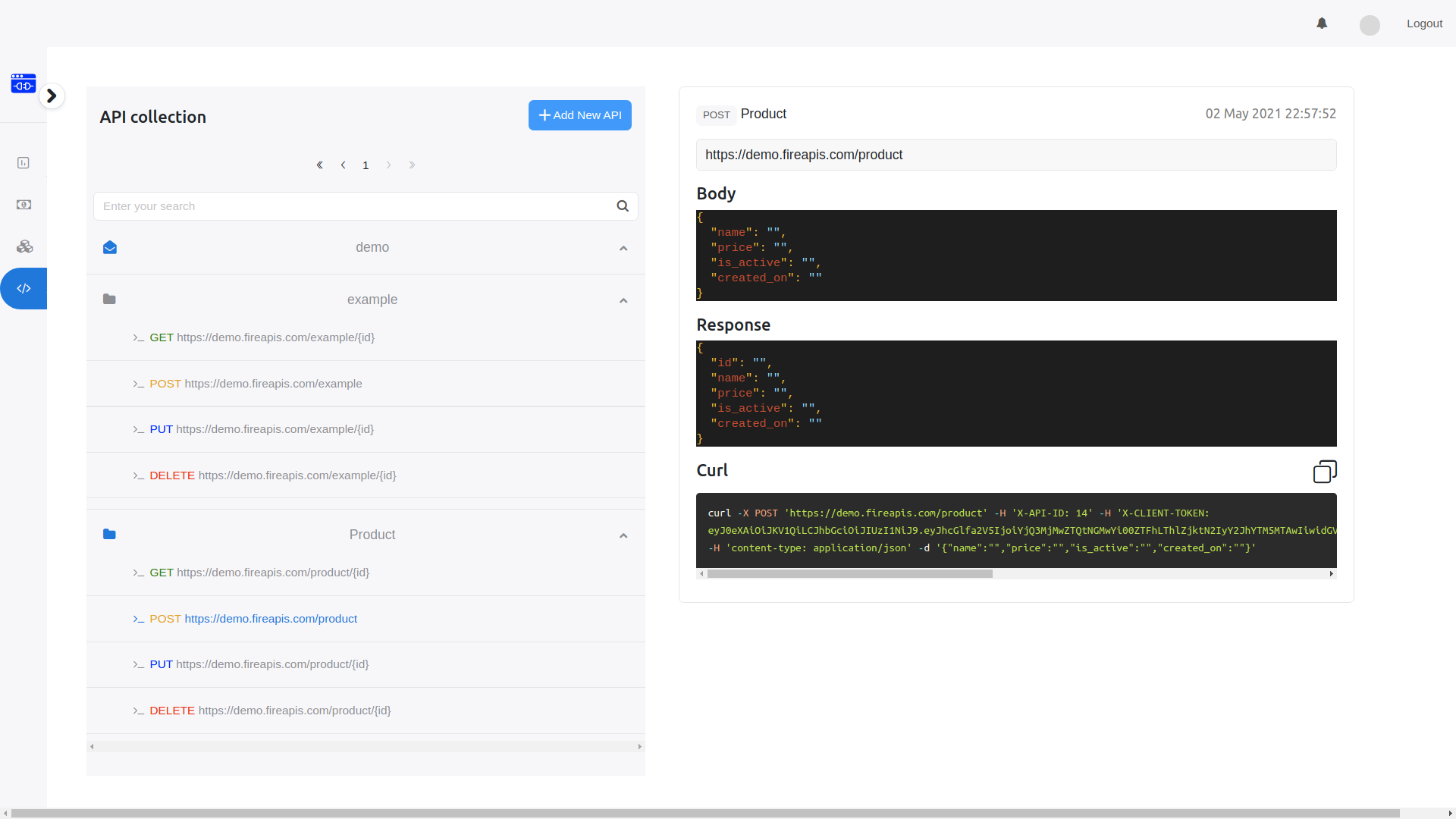Image resolution: width=1456 pixels, height=819 pixels.
Task: Click inside the curl command block
Action: pyautogui.click(x=1016, y=530)
